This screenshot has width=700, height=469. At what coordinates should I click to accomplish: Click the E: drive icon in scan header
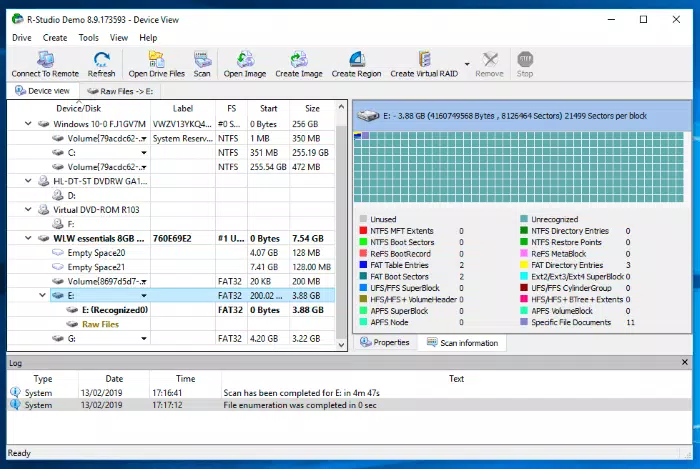(368, 116)
